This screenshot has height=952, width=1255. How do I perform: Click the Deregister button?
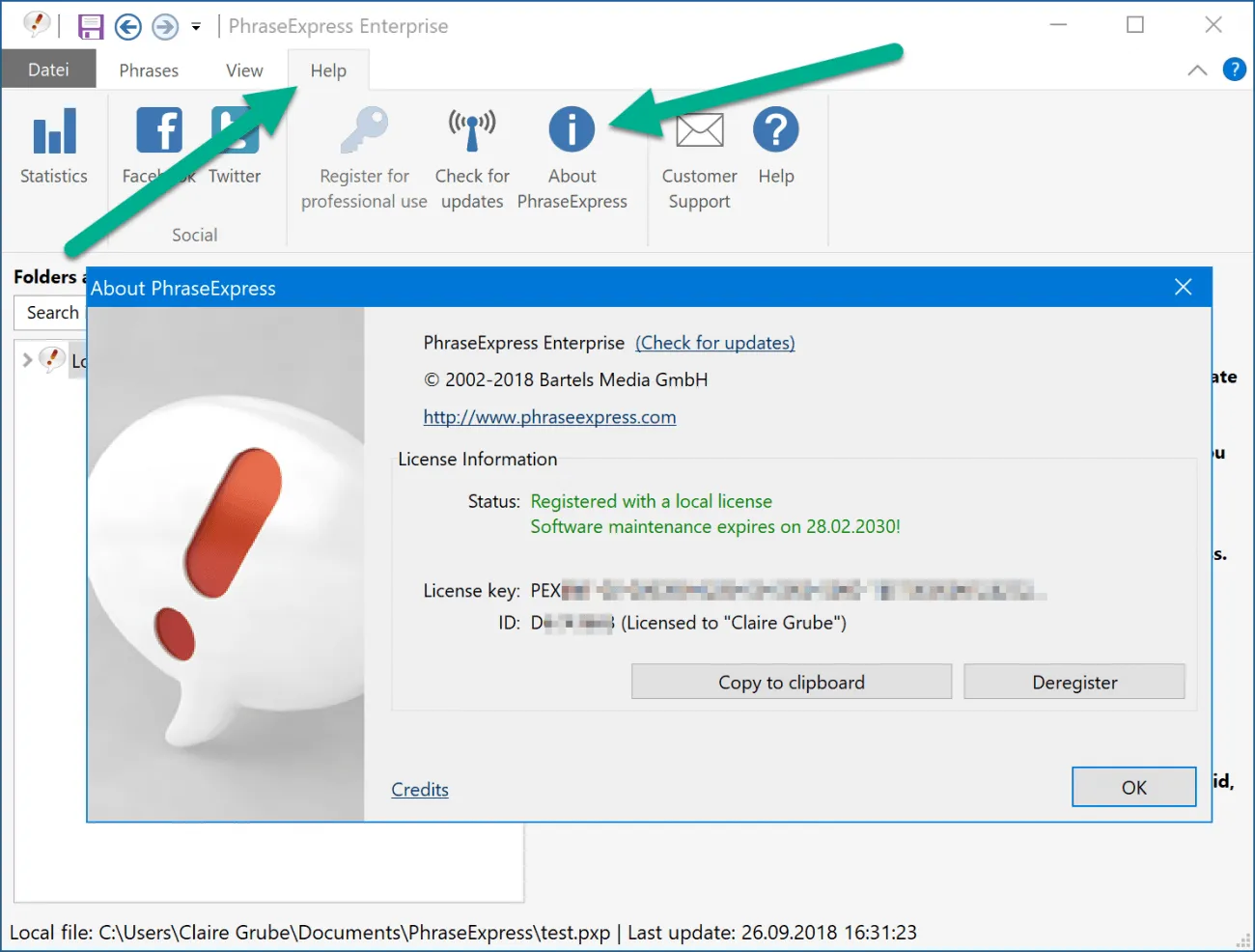pos(1074,682)
